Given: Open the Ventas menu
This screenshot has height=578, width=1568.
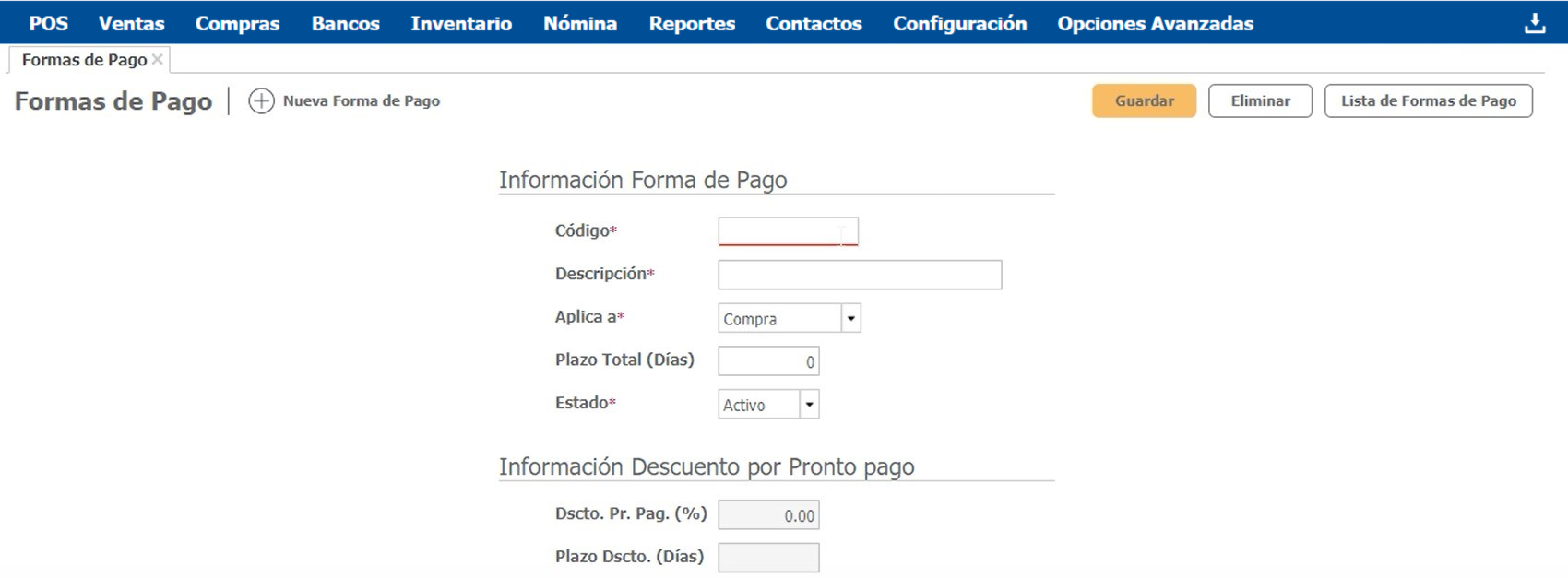Looking at the screenshot, I should click(x=132, y=23).
